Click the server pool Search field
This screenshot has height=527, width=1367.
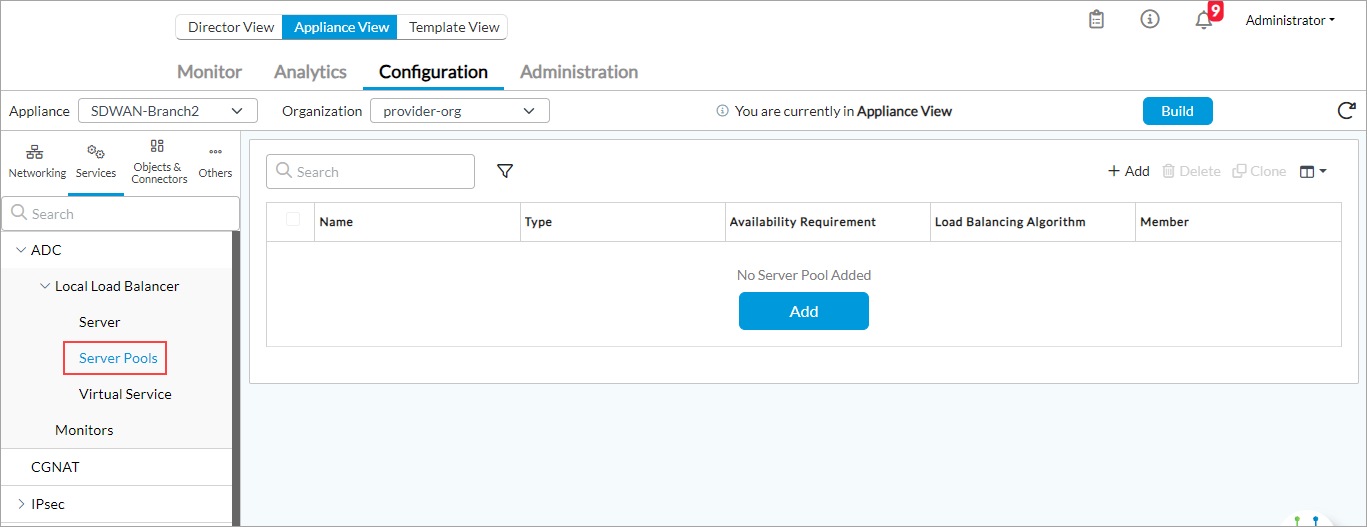[370, 172]
